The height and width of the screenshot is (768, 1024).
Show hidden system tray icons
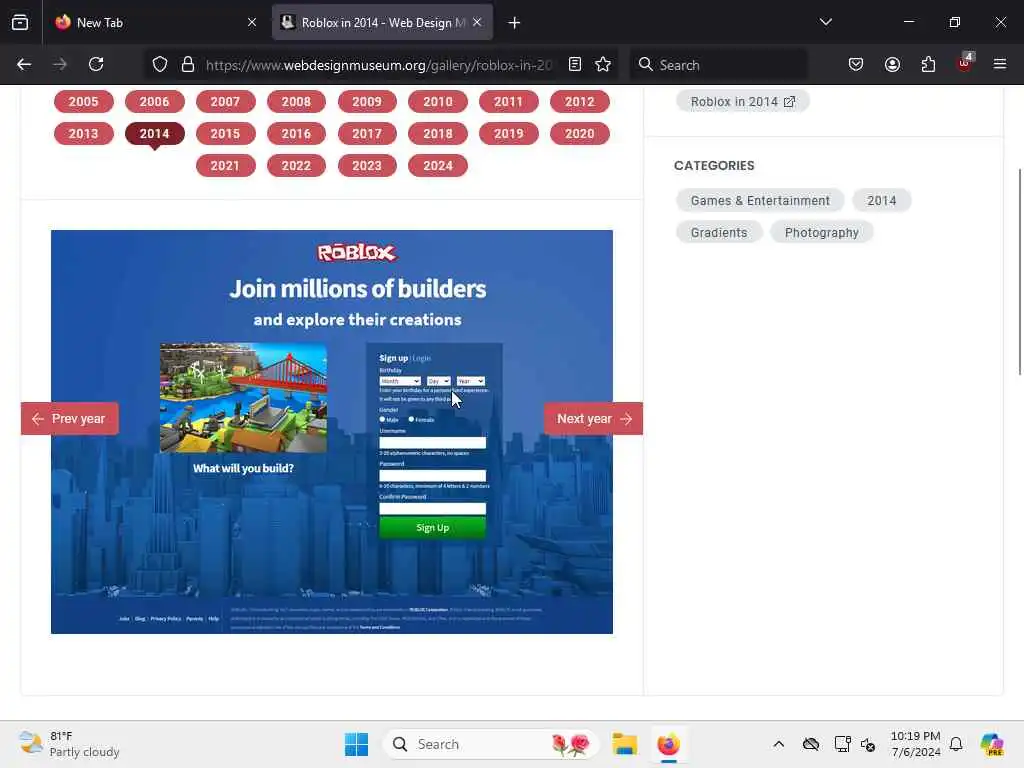[x=778, y=744]
